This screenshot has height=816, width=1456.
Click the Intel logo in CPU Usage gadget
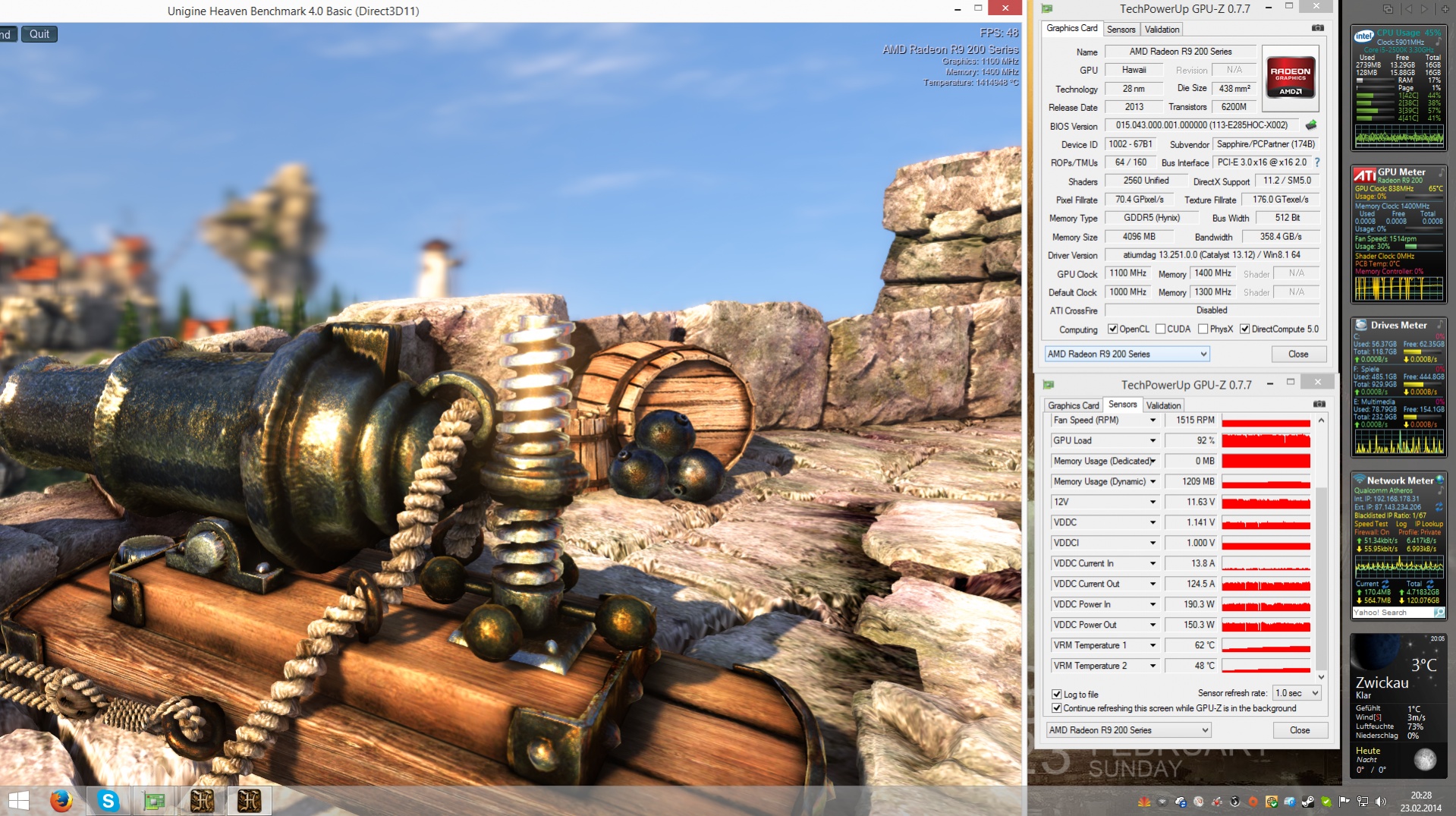pos(1364,36)
